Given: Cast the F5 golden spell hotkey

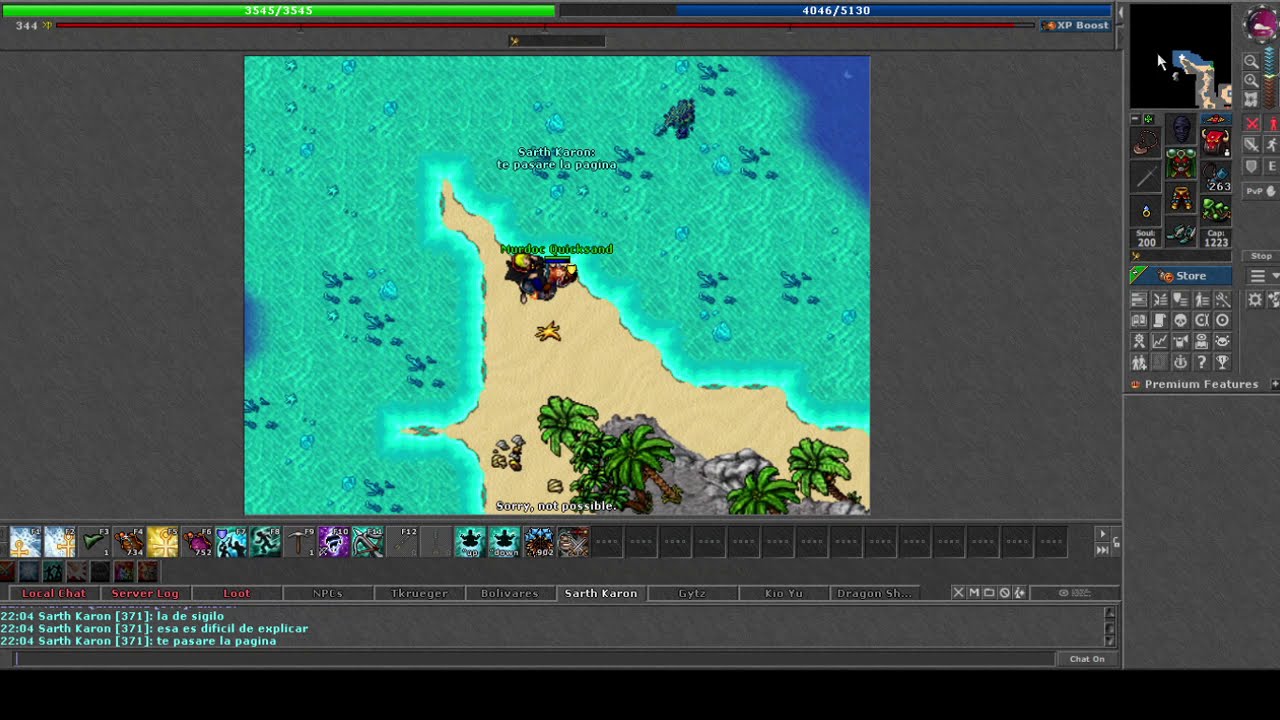Looking at the screenshot, I should click(162, 541).
